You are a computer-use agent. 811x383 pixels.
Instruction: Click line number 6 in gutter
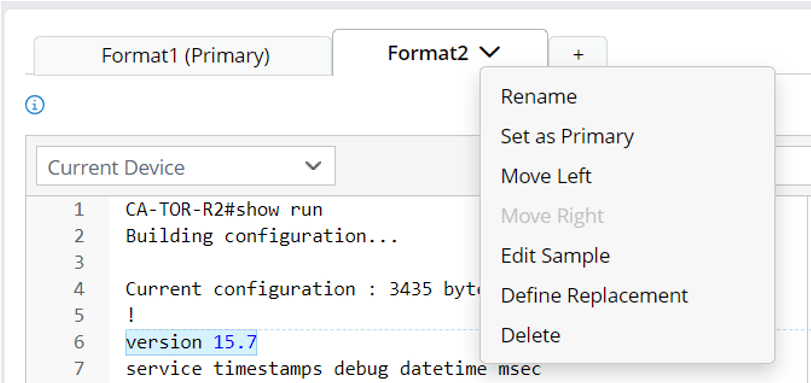pos(79,342)
